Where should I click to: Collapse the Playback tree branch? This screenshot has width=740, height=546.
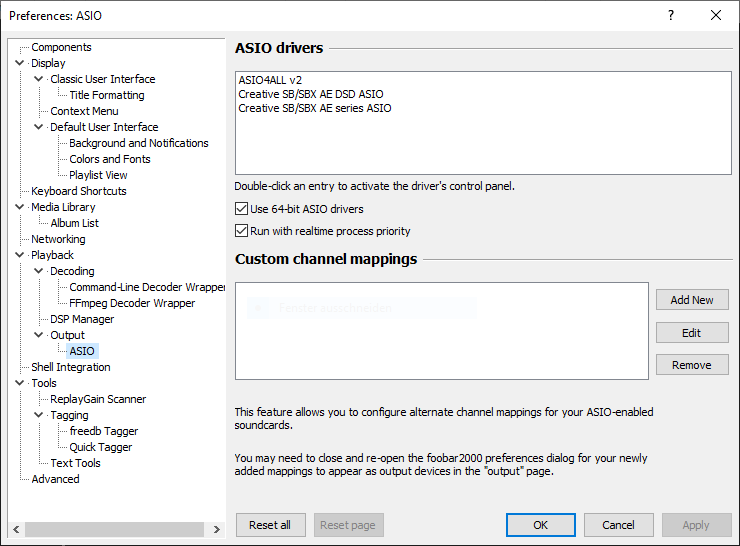coord(20,255)
